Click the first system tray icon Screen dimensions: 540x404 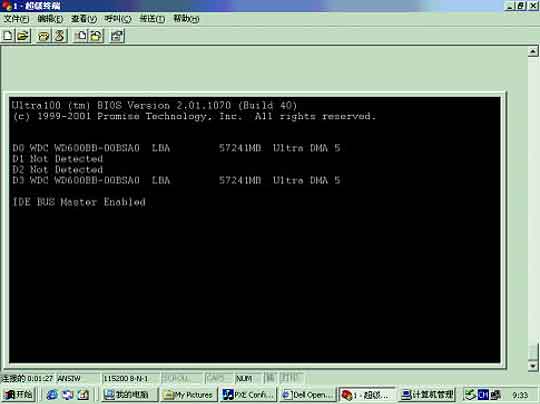coord(470,394)
